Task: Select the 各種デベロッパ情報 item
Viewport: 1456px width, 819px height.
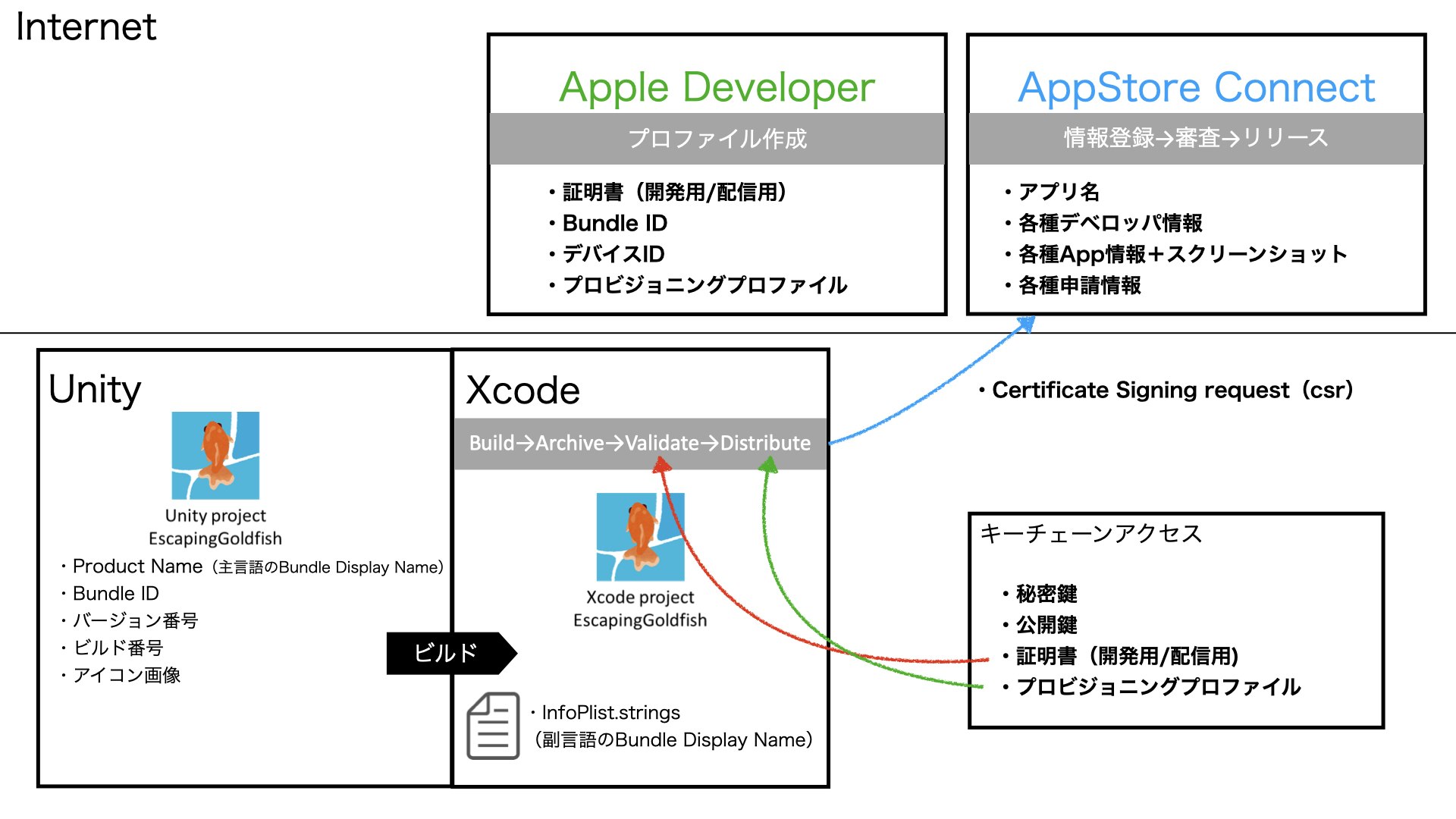Action: (x=1103, y=223)
